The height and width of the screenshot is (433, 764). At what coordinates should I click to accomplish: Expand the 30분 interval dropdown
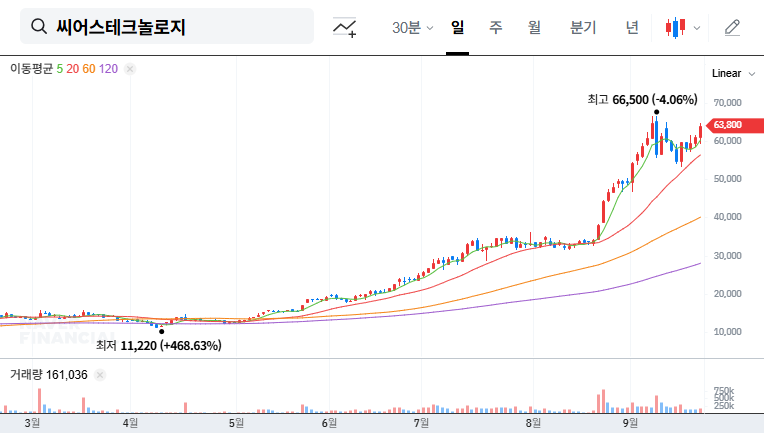point(412,28)
